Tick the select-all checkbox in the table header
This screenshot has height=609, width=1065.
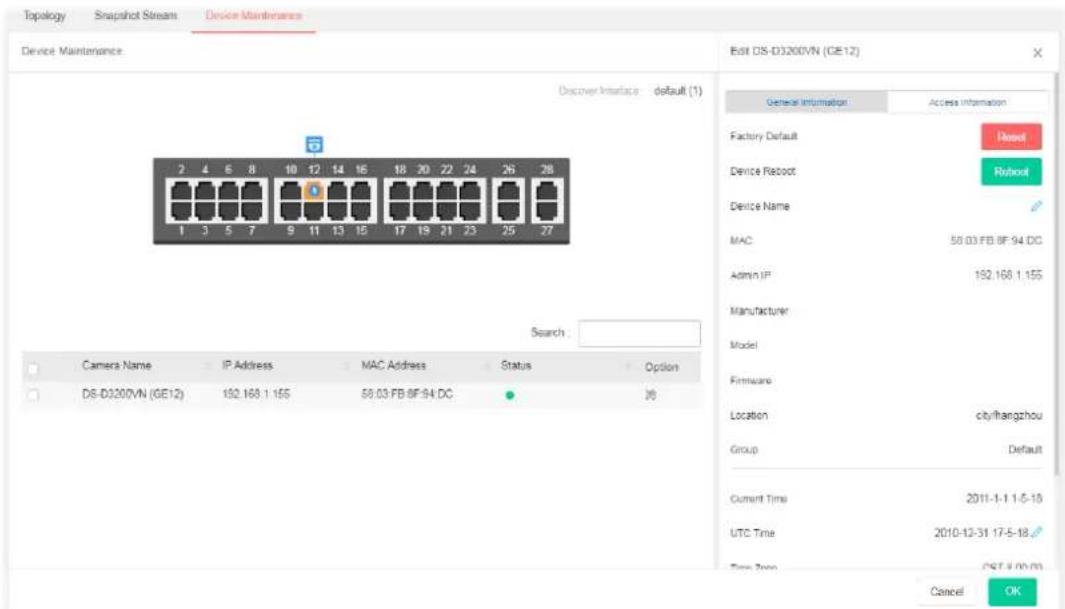[x=33, y=368]
